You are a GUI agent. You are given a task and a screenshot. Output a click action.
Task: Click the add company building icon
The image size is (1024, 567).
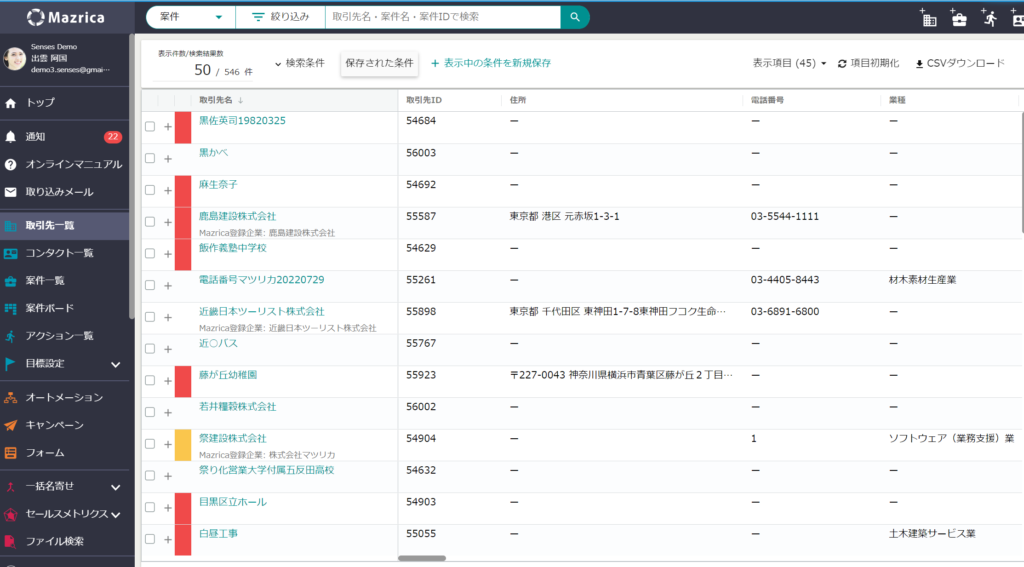click(928, 18)
